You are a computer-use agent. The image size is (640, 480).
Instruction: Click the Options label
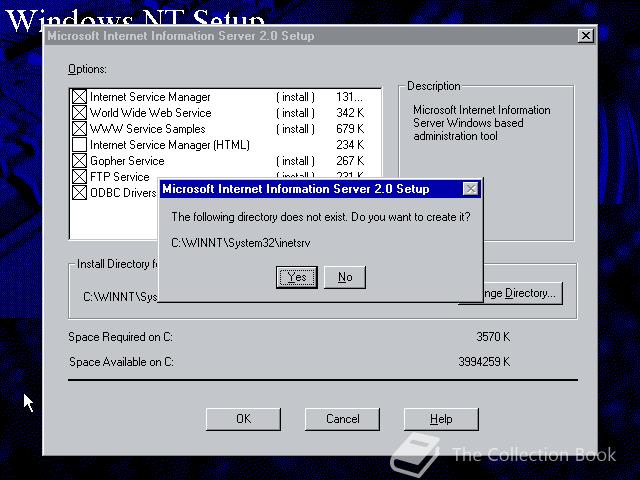[x=87, y=69]
